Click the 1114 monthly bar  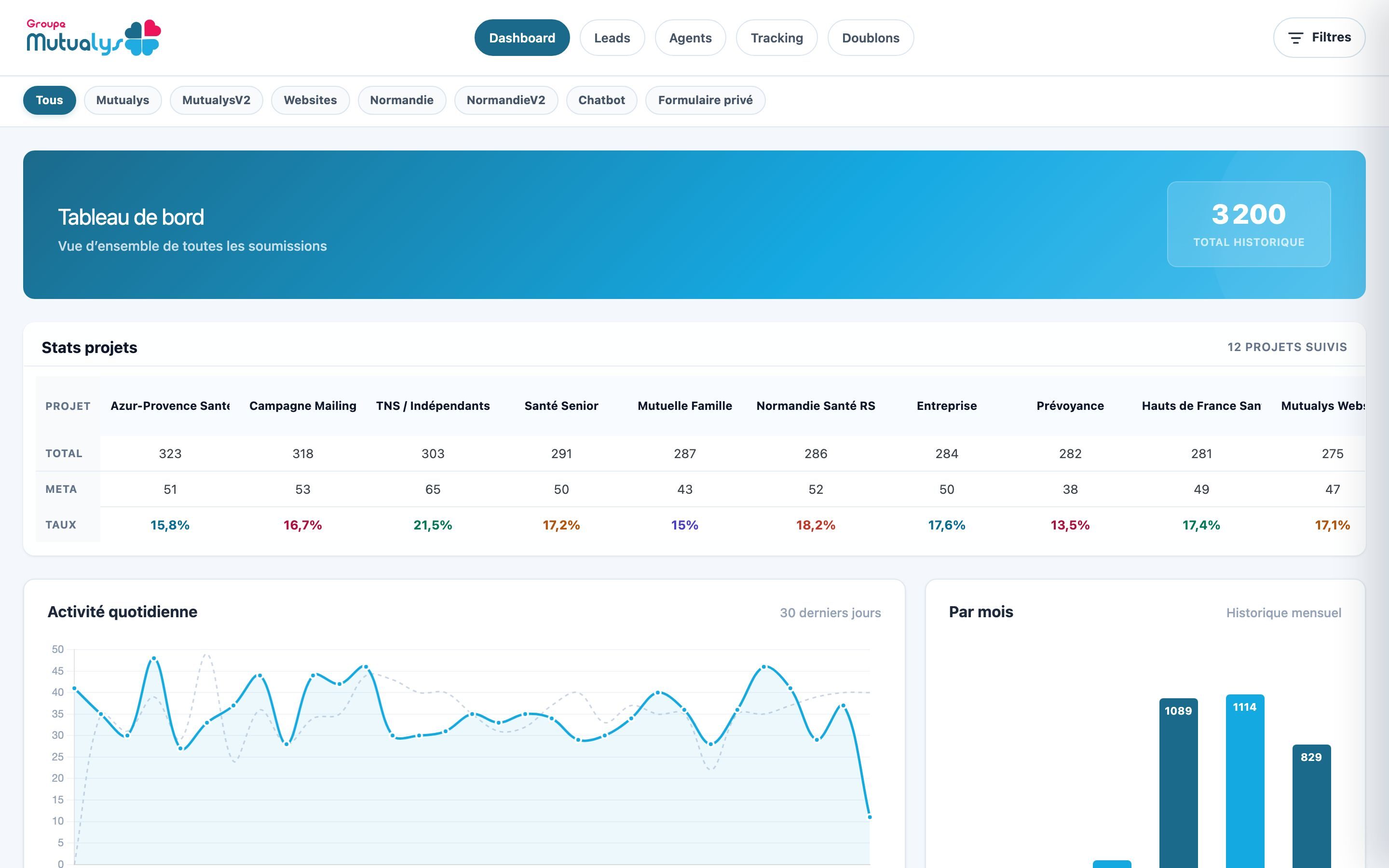click(x=1245, y=781)
